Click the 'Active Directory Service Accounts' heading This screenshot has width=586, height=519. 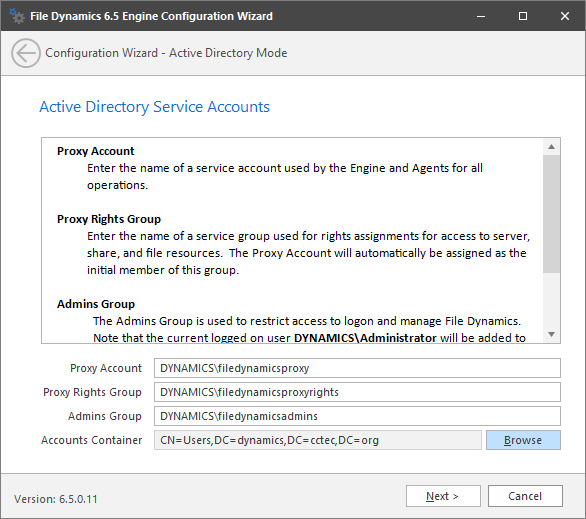(154, 107)
